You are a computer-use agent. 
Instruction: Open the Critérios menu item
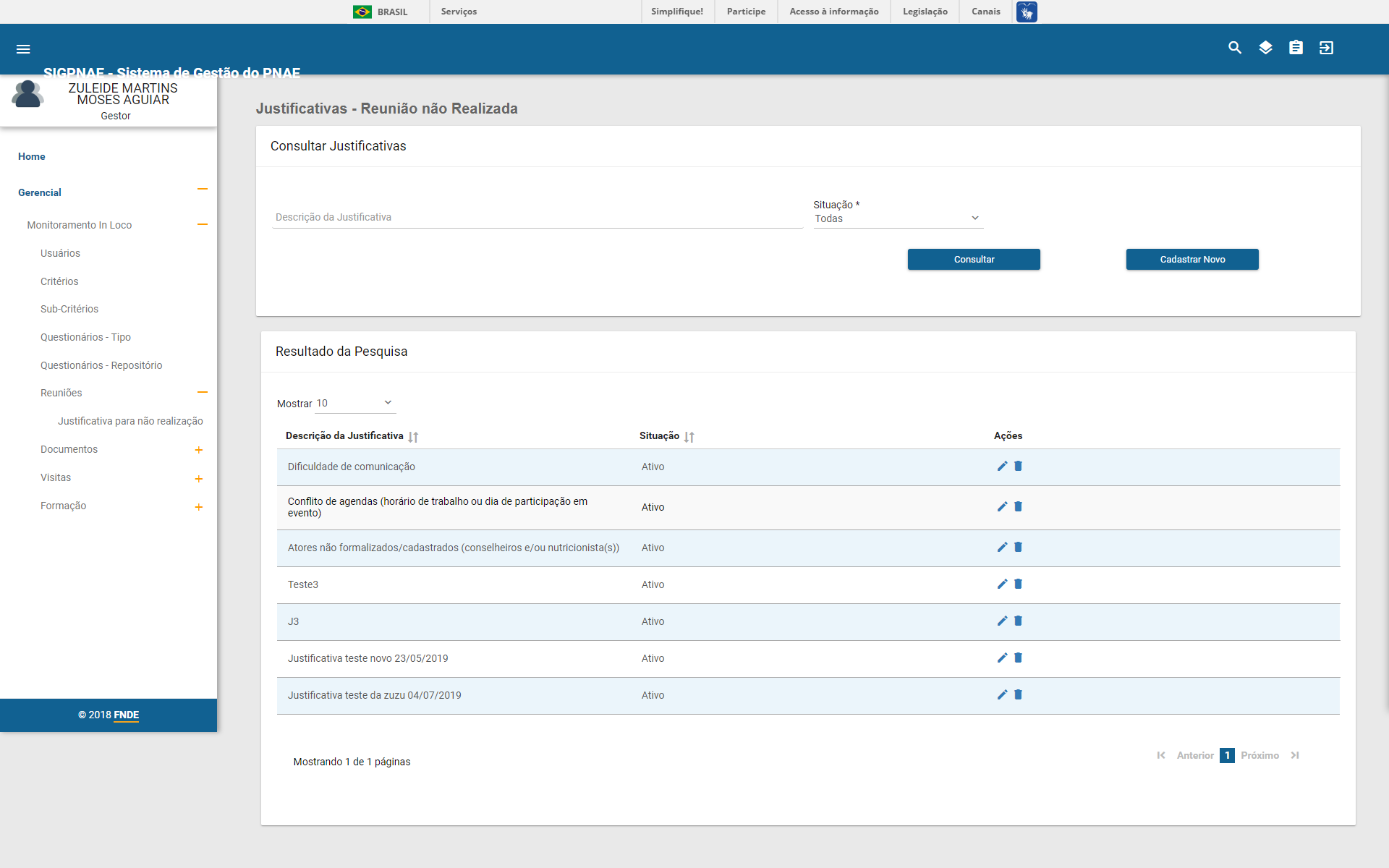click(59, 281)
